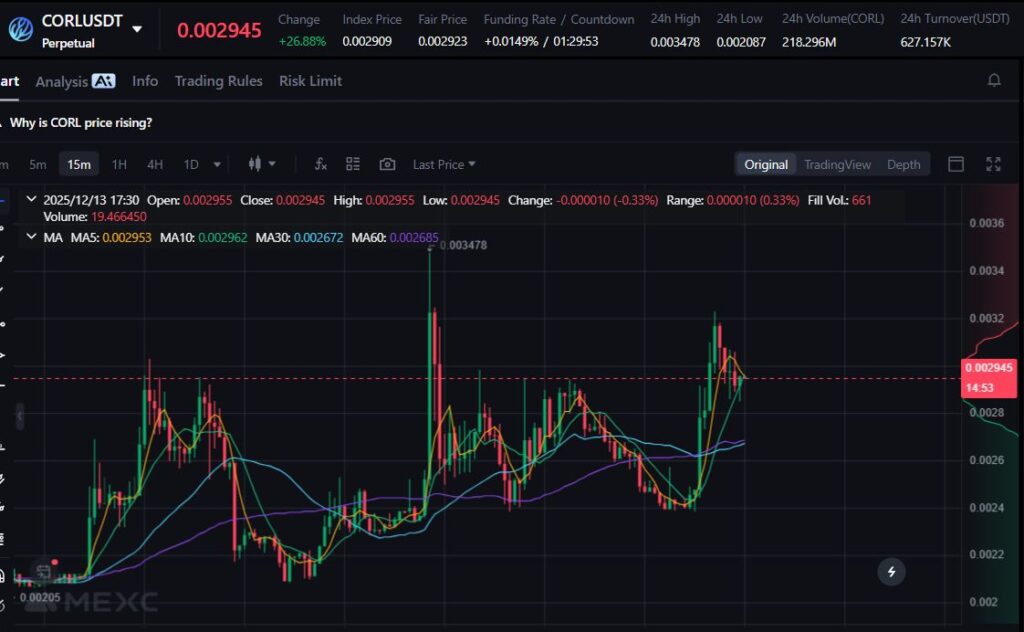Take a chart screenshot with camera icon
This screenshot has width=1024, height=632.
pyautogui.click(x=387, y=164)
